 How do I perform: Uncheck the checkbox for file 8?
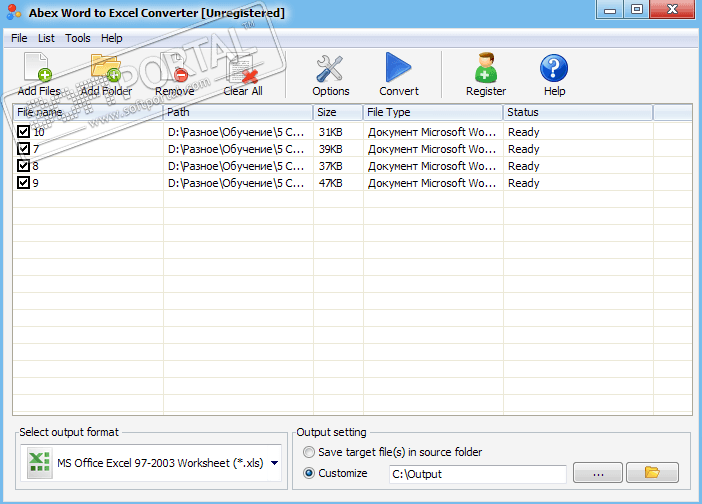tap(23, 166)
